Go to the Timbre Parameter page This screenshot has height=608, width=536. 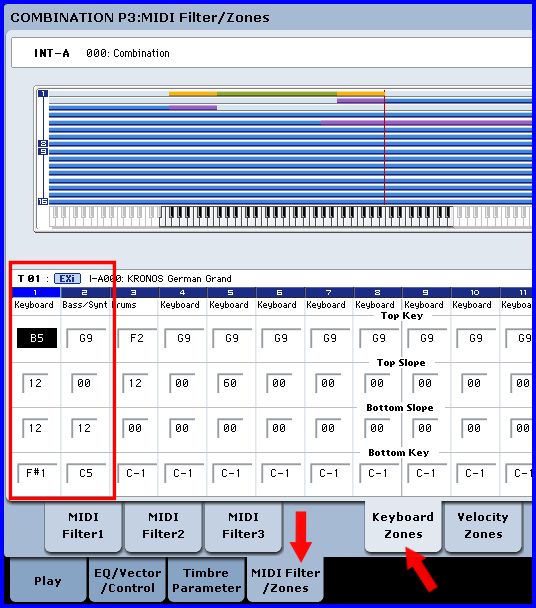[206, 580]
